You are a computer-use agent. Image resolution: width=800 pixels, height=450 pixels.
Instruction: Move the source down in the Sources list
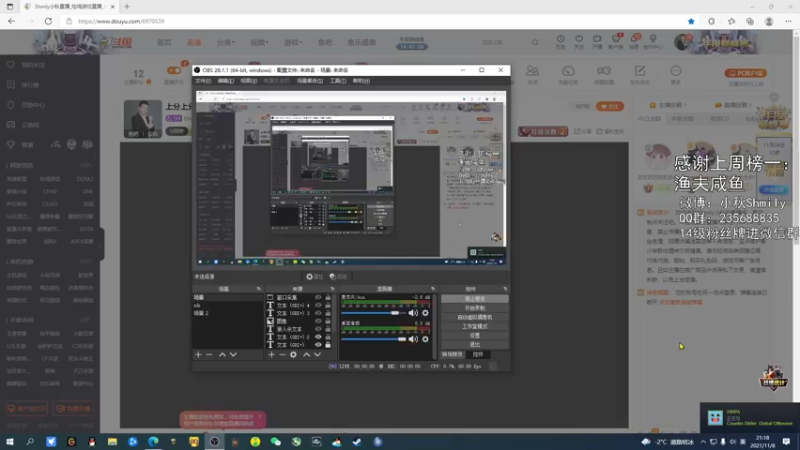coord(317,355)
